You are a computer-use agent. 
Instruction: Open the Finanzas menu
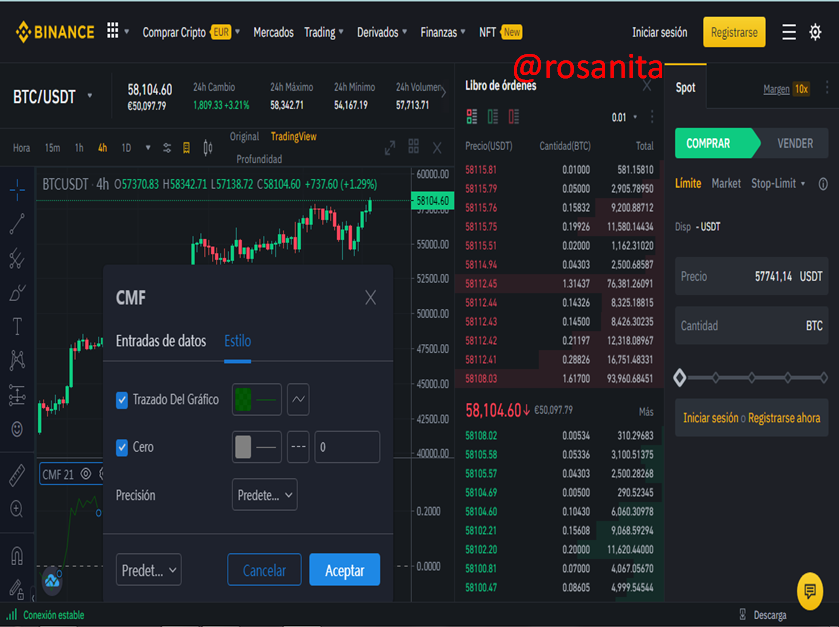(443, 32)
